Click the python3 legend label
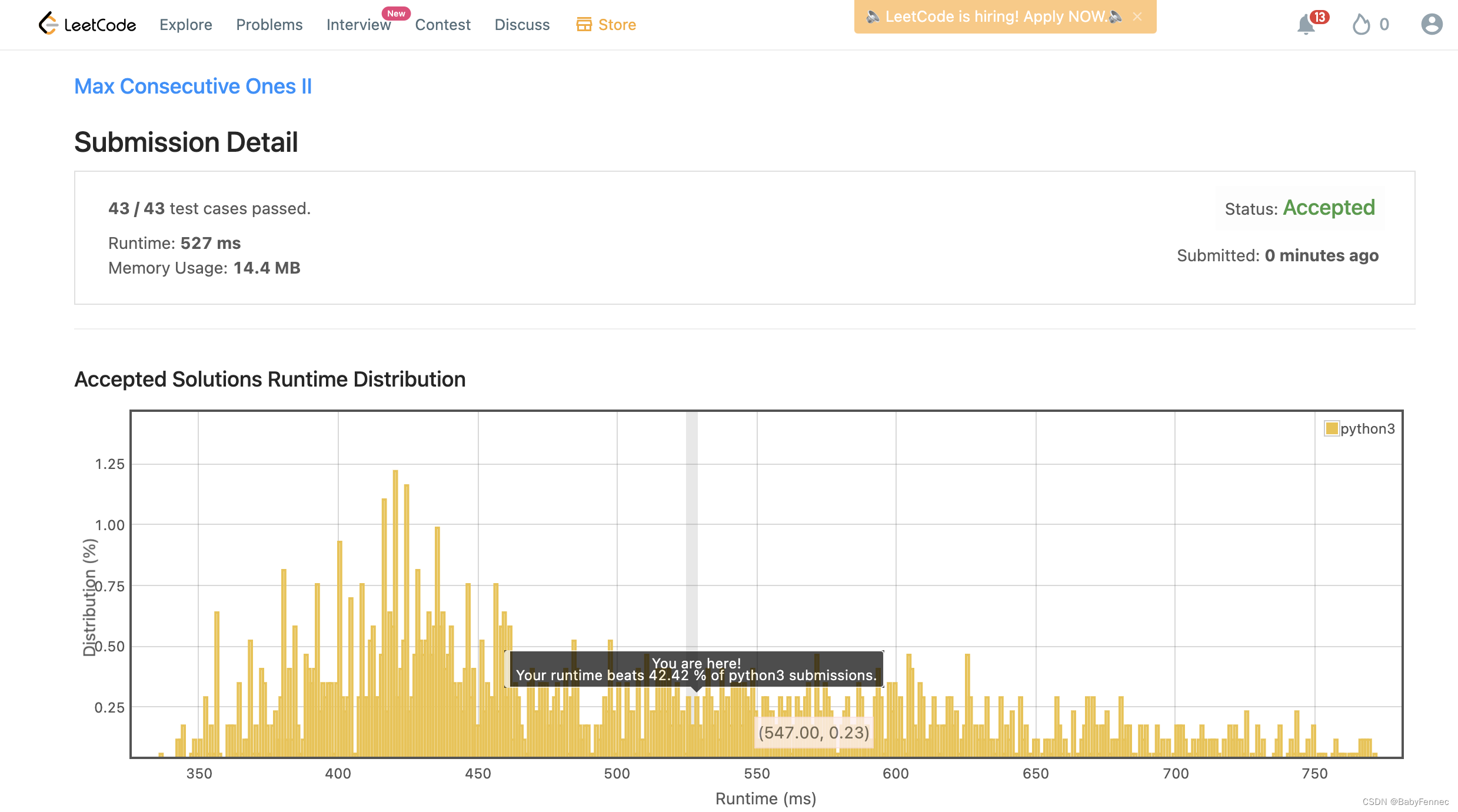Screen dimensions: 1458x812 click(1367, 429)
